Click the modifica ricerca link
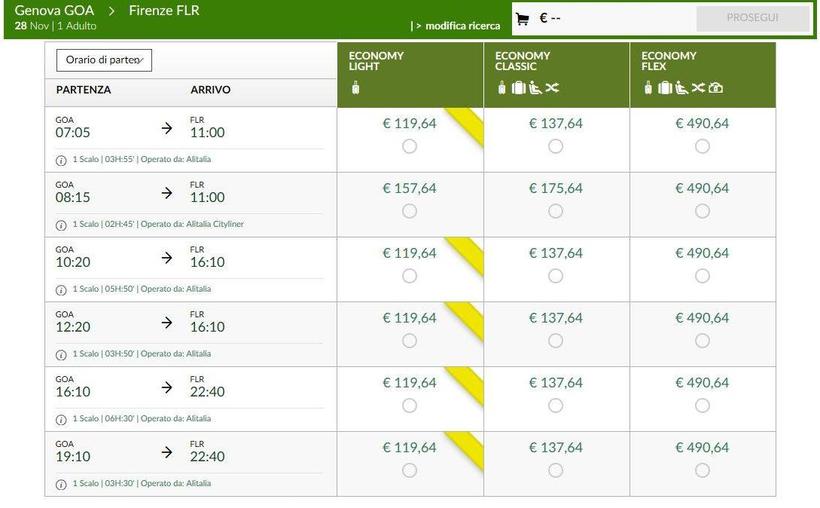Image resolution: width=820 pixels, height=508 pixels. [461, 26]
